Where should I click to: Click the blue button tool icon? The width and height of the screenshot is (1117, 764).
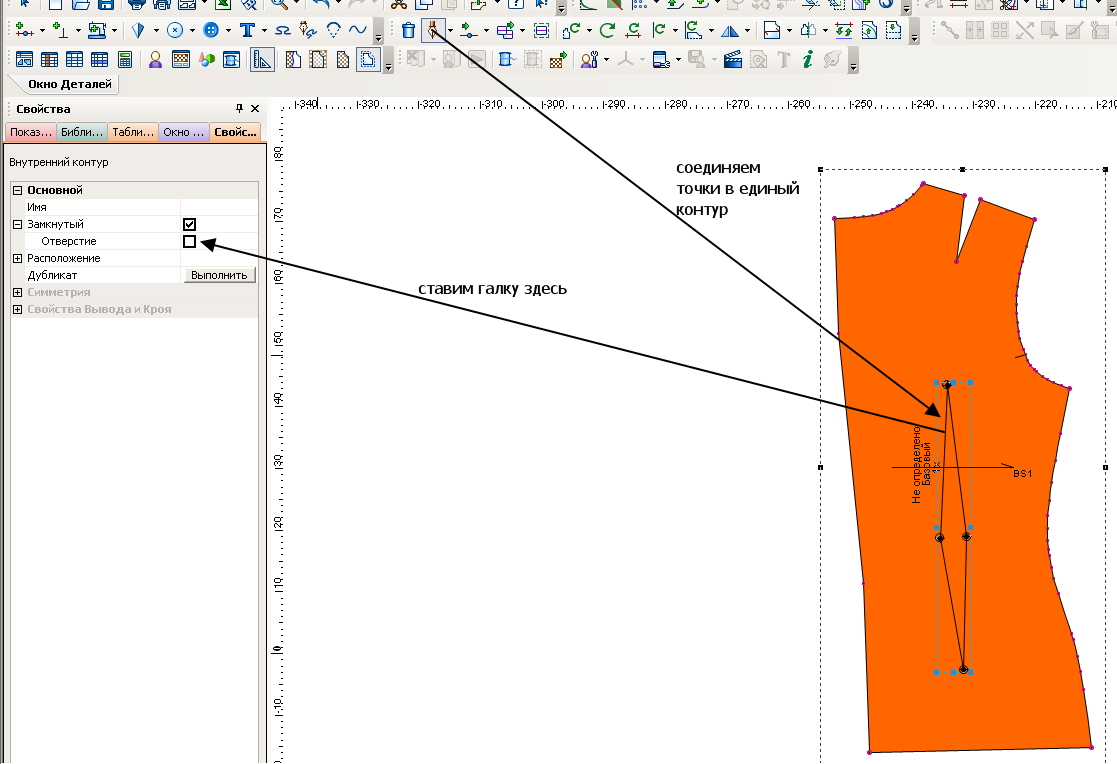210,30
